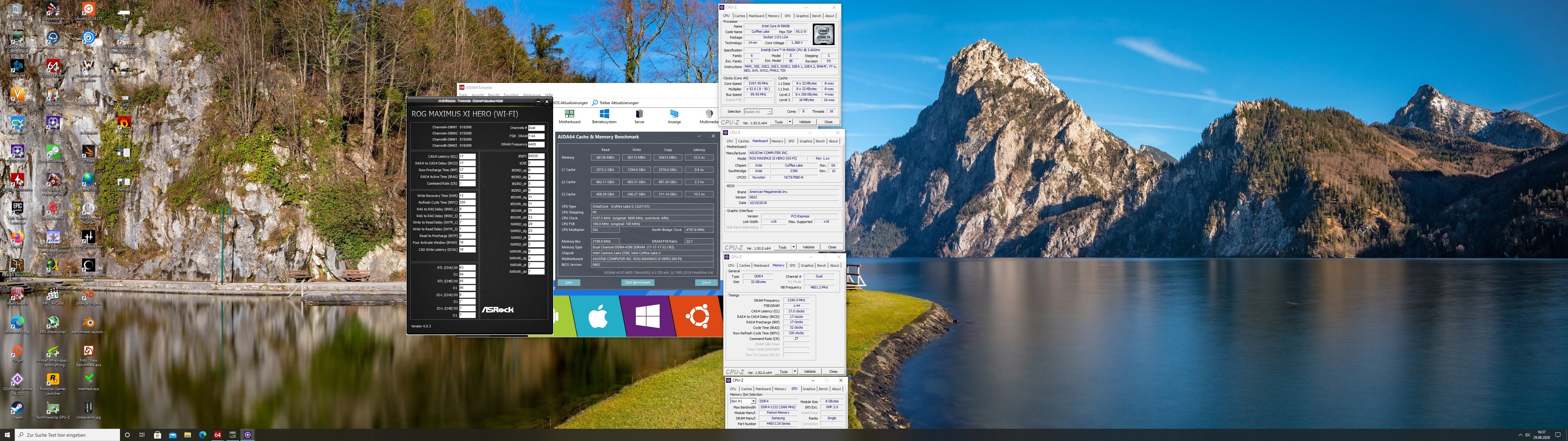Click tRFC field showing 320 in Timing Configurator
1568x441 pixels.
click(x=467, y=202)
